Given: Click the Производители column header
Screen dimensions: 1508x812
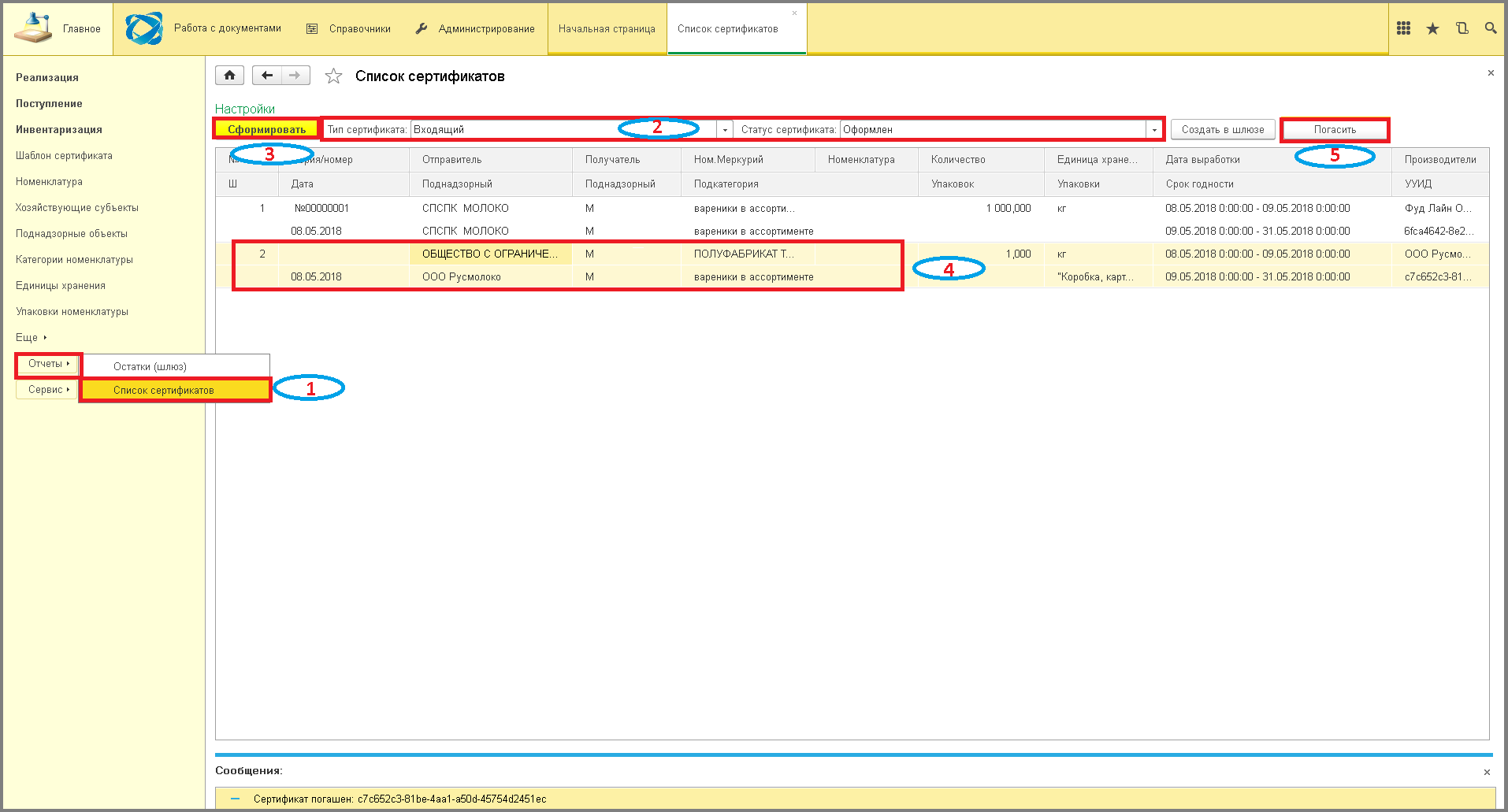Looking at the screenshot, I should (1440, 159).
